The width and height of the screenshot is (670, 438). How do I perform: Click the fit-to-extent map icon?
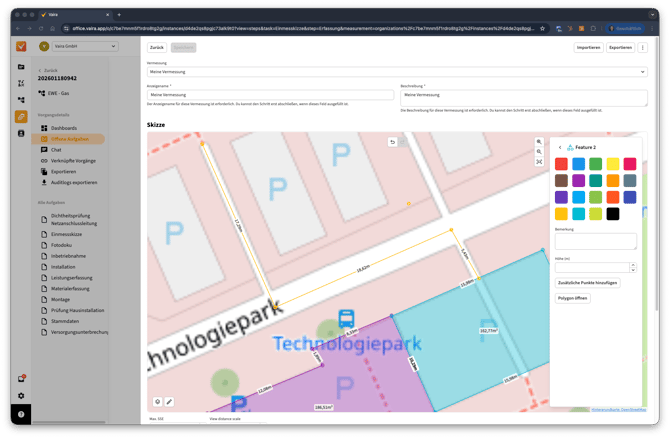click(x=539, y=162)
